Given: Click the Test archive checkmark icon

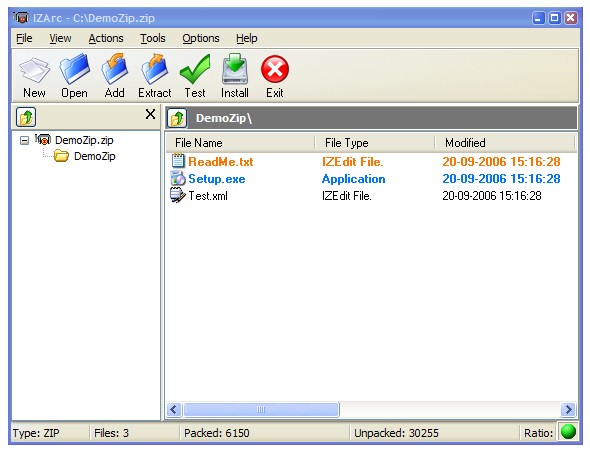Looking at the screenshot, I should click(x=195, y=69).
